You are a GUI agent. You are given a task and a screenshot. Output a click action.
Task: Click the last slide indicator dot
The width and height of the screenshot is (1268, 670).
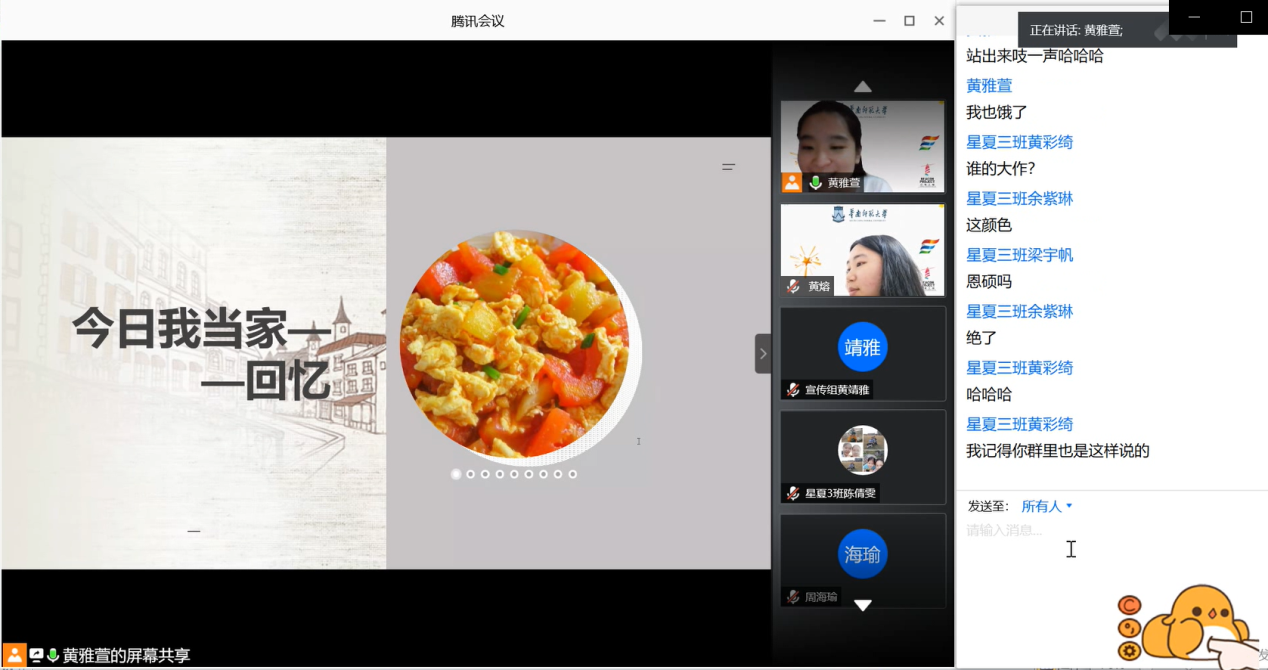(573, 474)
